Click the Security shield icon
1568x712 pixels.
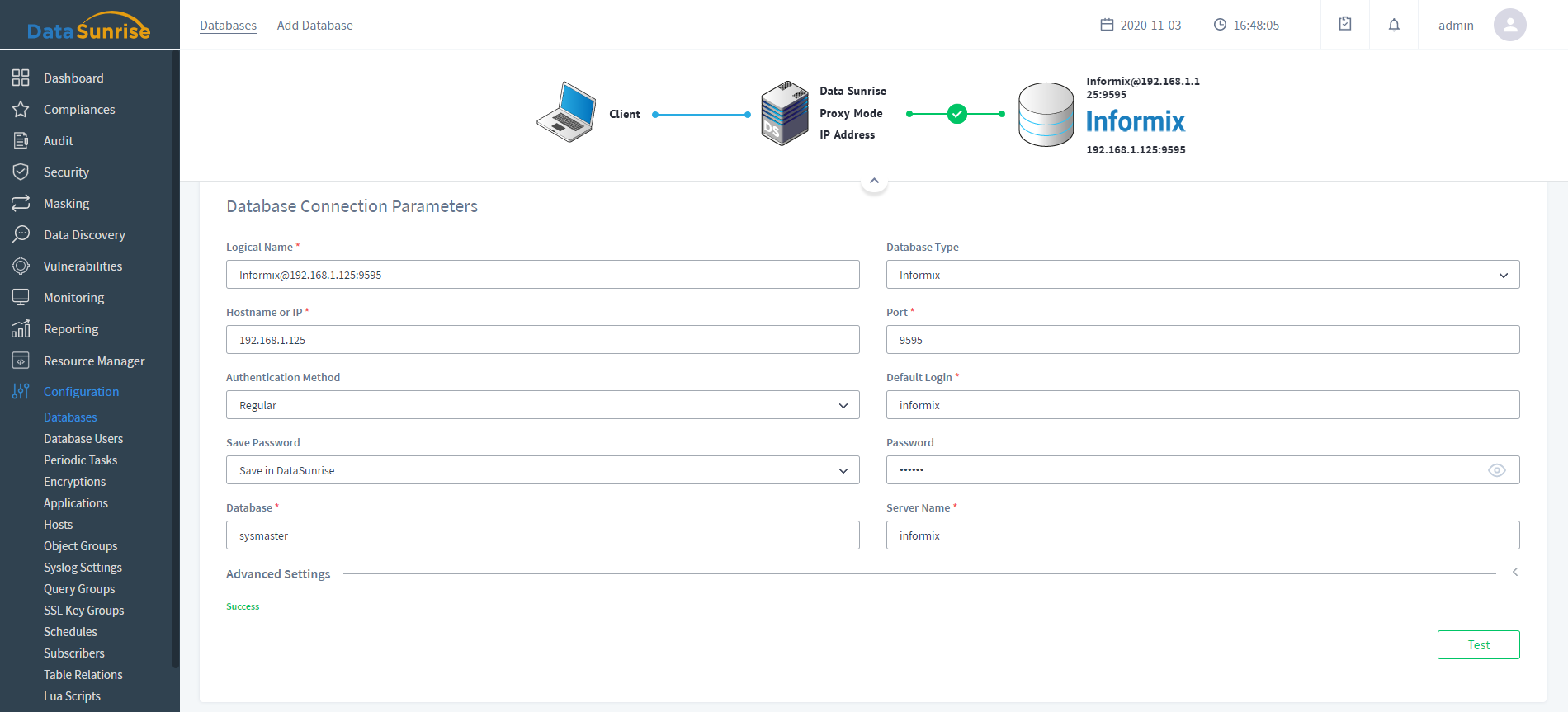pos(21,172)
